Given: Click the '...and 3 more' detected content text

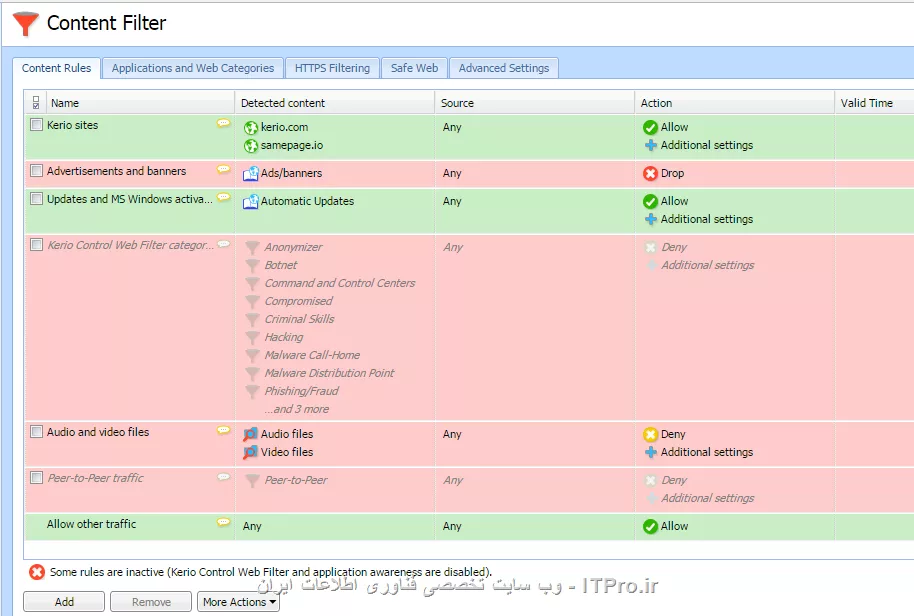Looking at the screenshot, I should (x=297, y=409).
